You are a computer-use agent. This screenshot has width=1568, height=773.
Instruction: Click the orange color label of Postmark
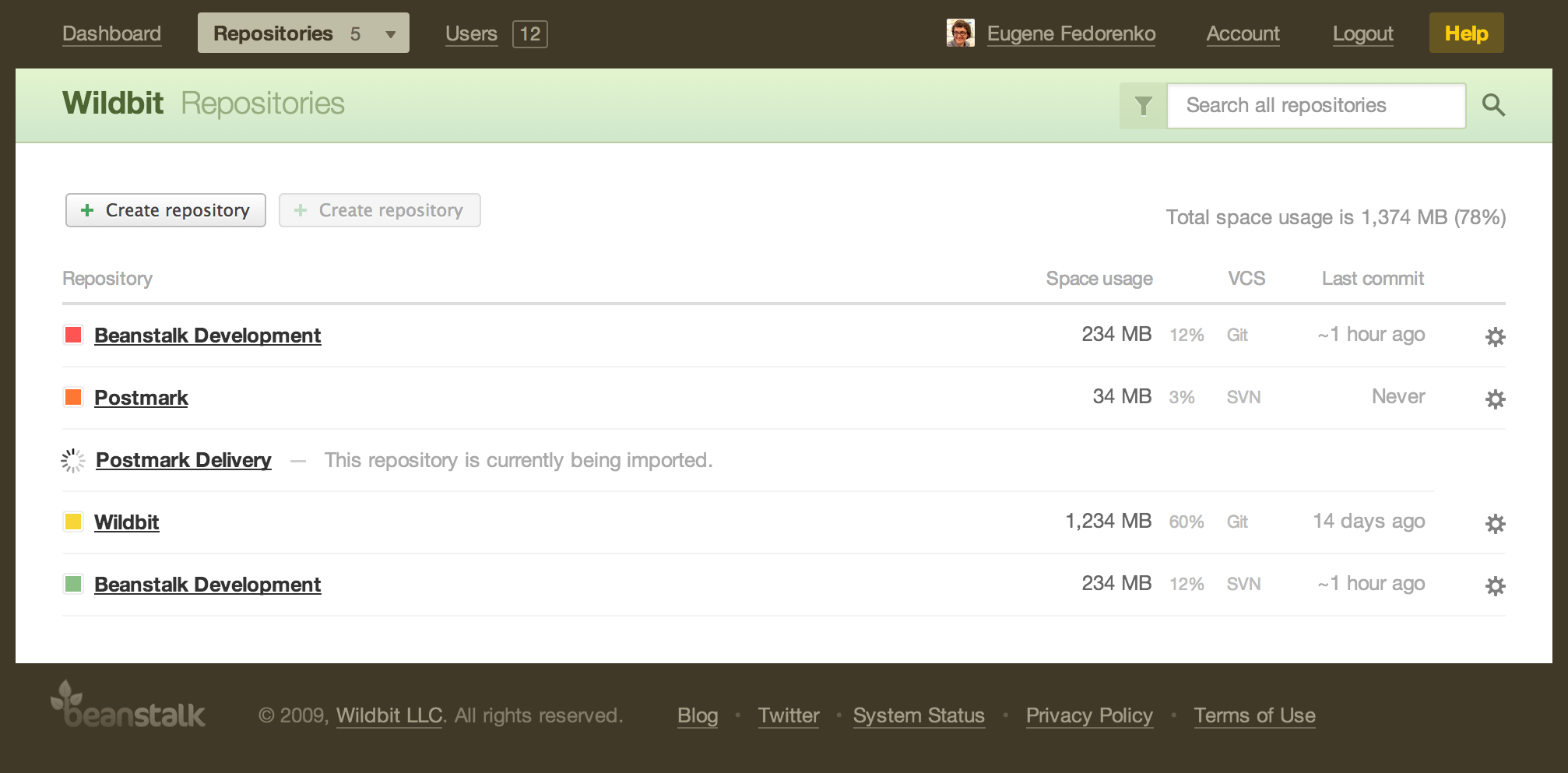coord(73,397)
